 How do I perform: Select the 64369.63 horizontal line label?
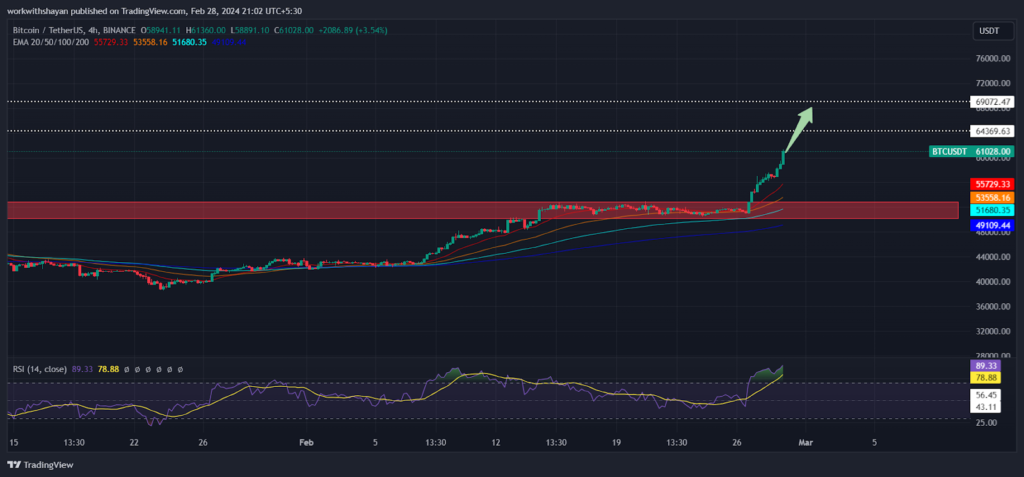[x=992, y=131]
